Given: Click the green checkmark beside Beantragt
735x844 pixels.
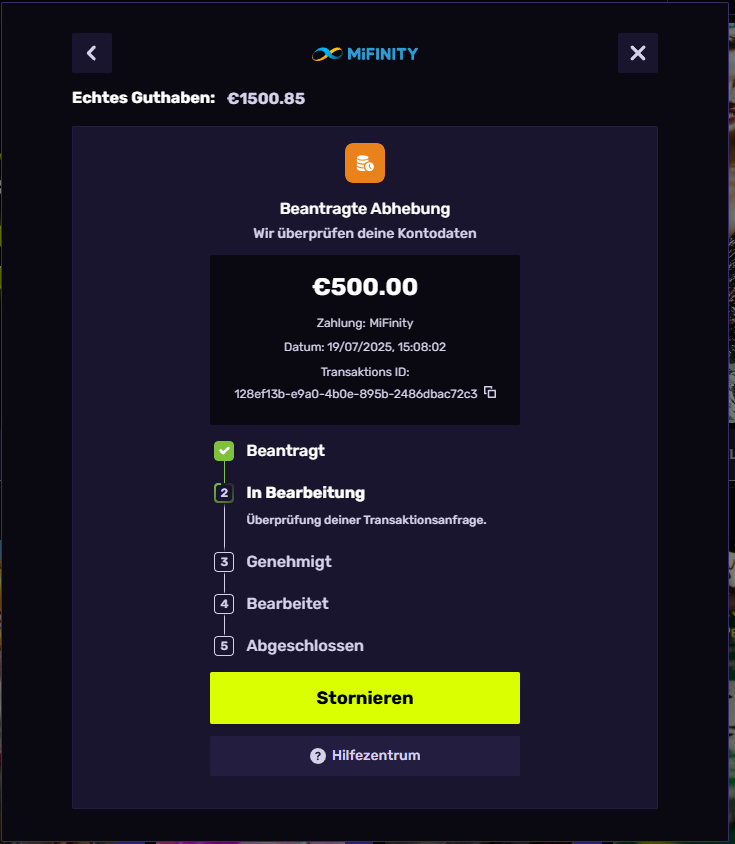Looking at the screenshot, I should point(224,451).
